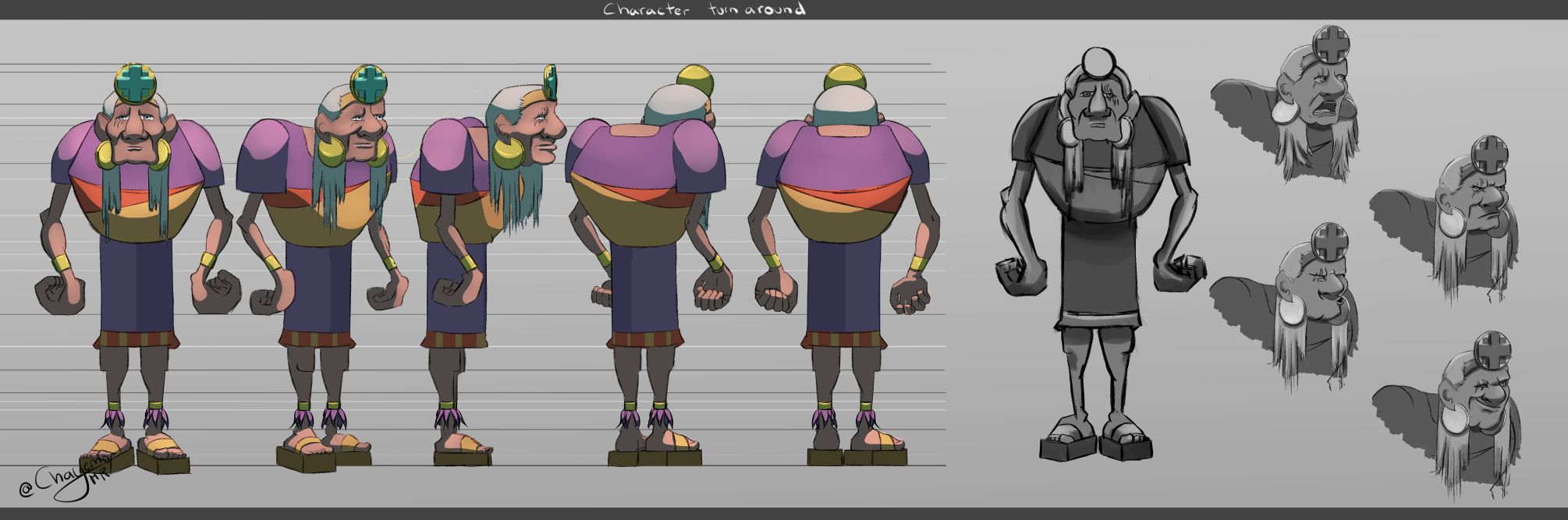Screen dimensions: 1568x520
Task: Click the yellow disc atop the full back-view character
Action: click(843, 78)
